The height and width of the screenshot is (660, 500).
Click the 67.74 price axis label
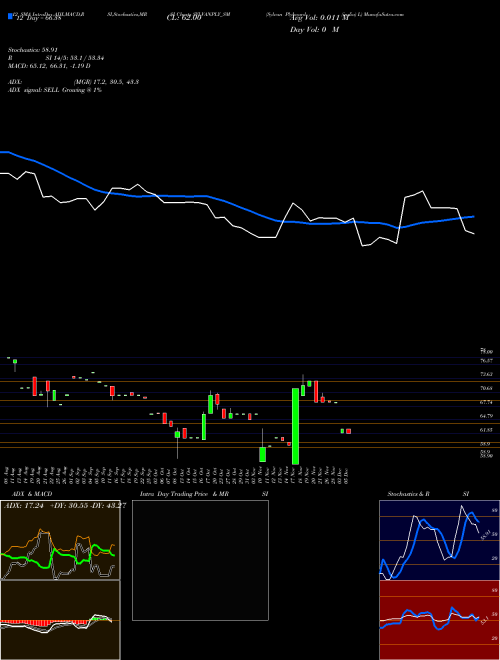pos(486,402)
